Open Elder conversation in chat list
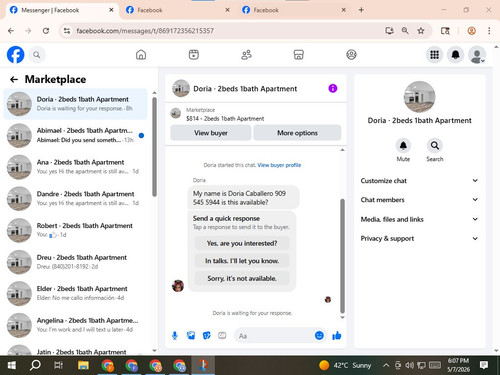500x375 pixels. [x=75, y=294]
